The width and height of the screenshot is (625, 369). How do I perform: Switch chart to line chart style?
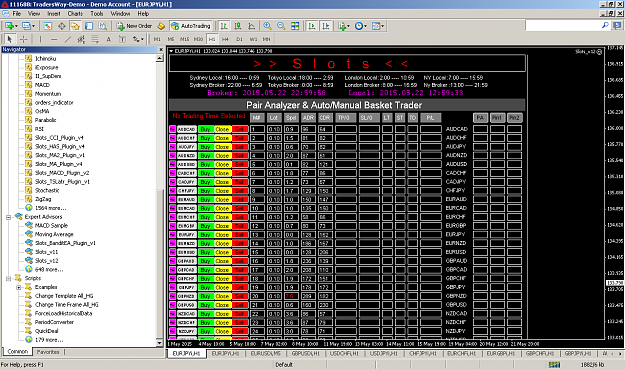point(252,26)
